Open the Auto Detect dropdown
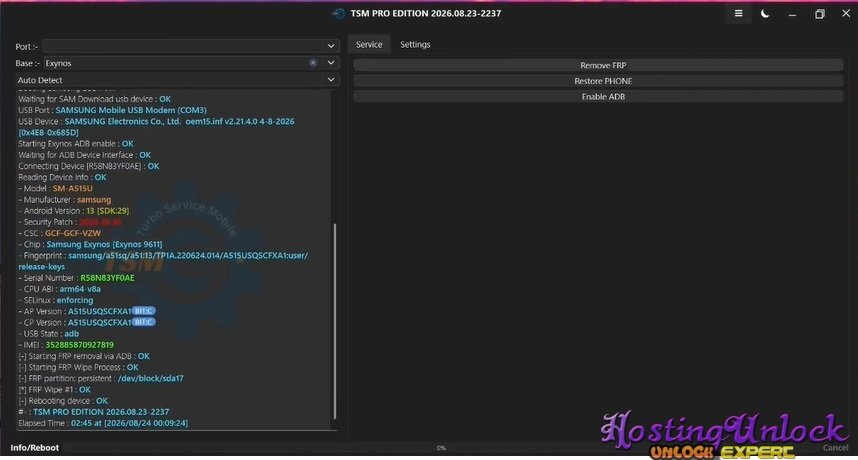Viewport: 858px width, 460px height. [x=177, y=80]
